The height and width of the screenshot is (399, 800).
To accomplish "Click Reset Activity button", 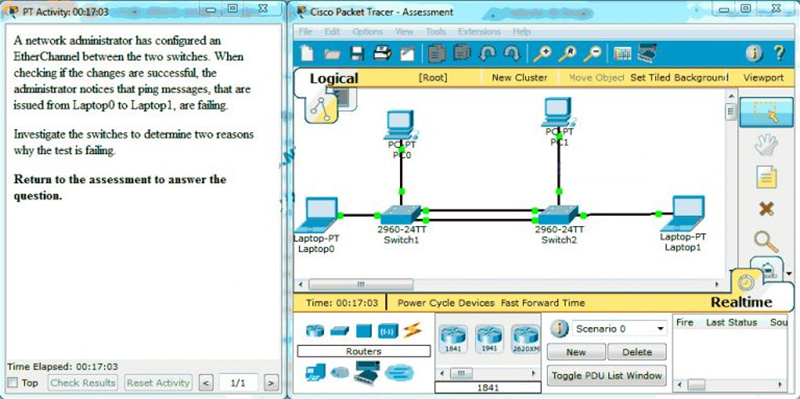I will click(x=158, y=382).
